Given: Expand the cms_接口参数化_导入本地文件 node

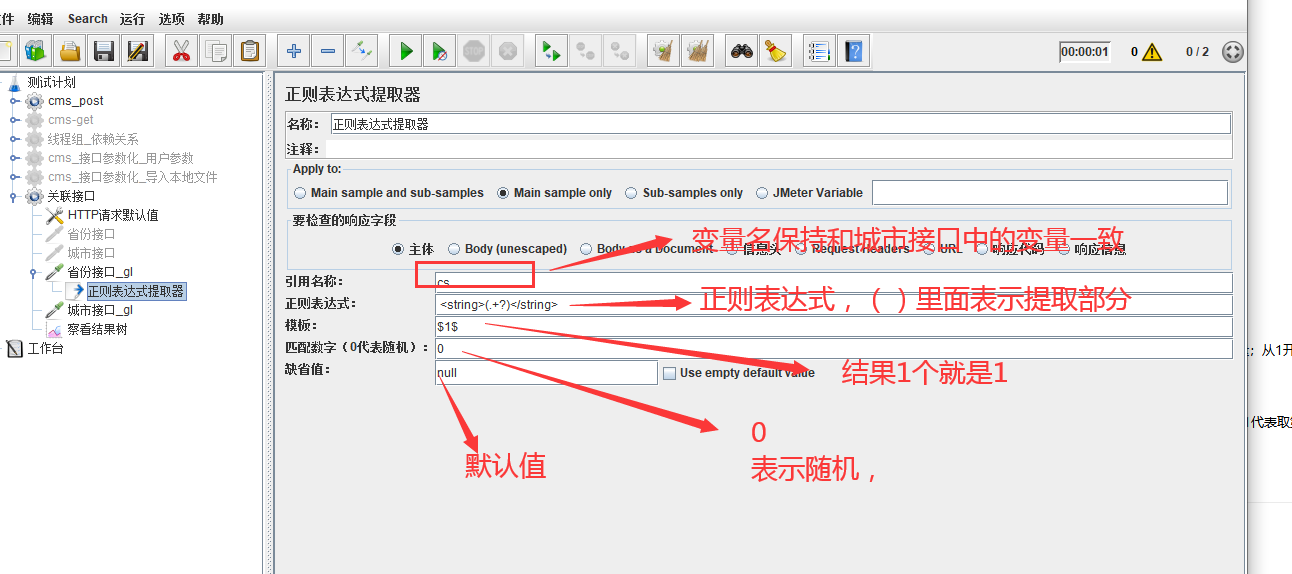Looking at the screenshot, I should (14, 177).
